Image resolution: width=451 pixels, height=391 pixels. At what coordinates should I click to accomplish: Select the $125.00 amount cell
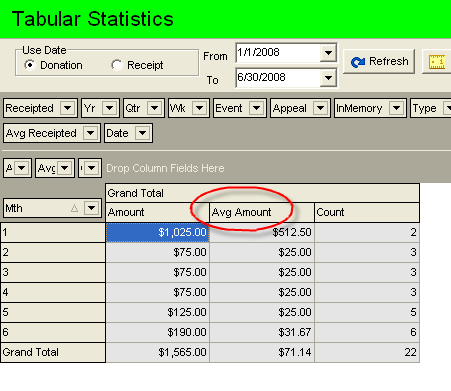click(157, 312)
